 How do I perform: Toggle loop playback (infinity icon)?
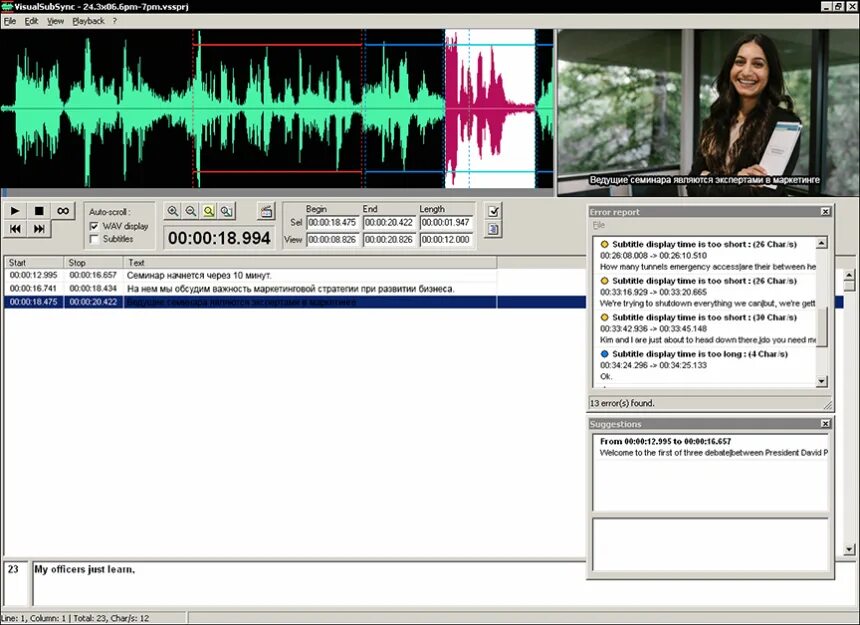(x=63, y=211)
